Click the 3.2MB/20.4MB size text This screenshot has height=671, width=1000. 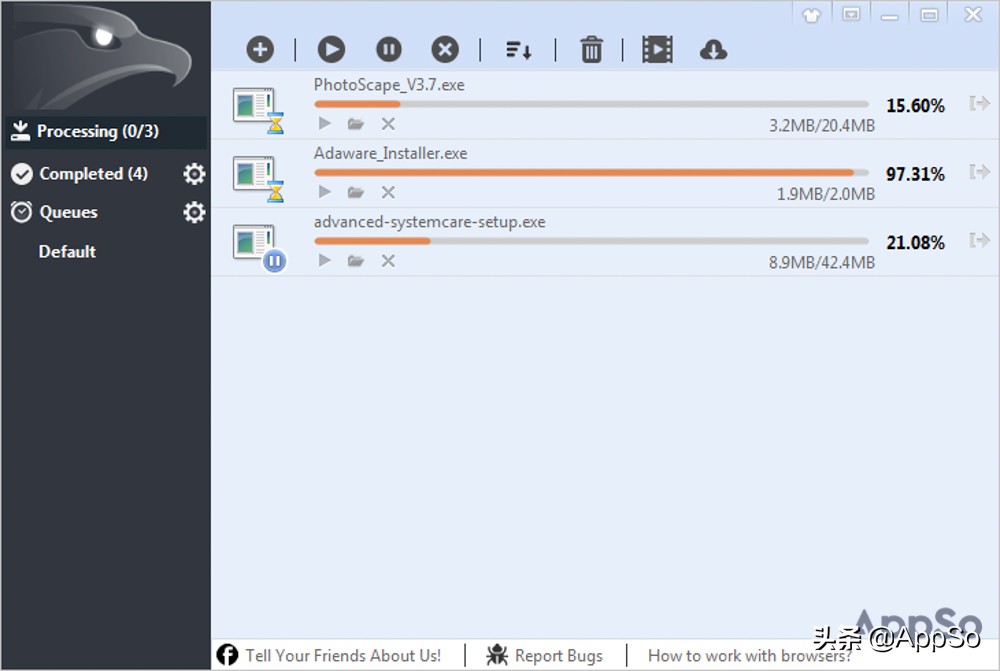click(821, 126)
